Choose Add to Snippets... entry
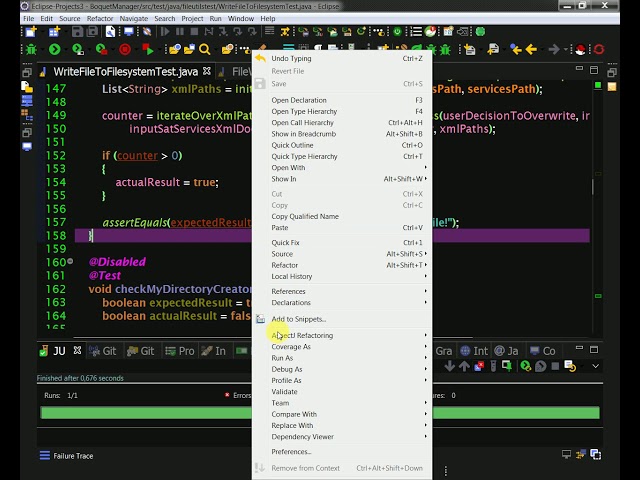Viewport: 640px width, 480px height. tap(342, 319)
